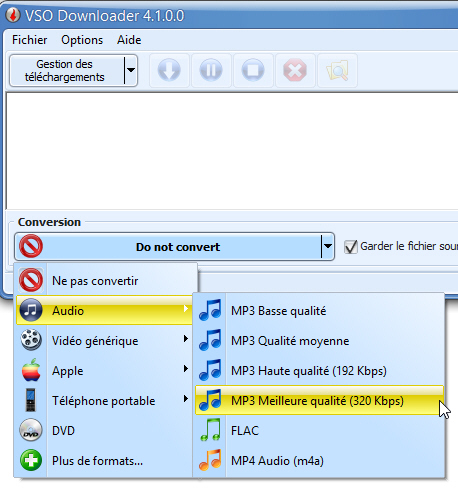Toggle the Garder le fichier source checkbox

(x=351, y=247)
